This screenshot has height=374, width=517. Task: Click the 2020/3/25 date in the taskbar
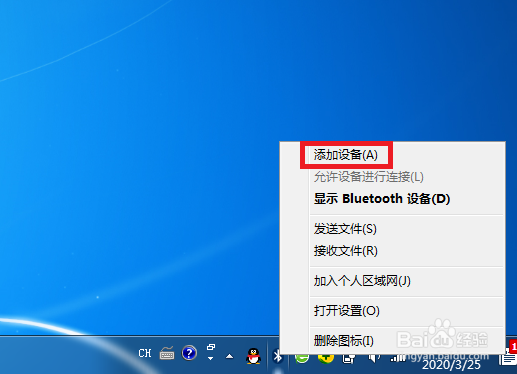point(451,365)
